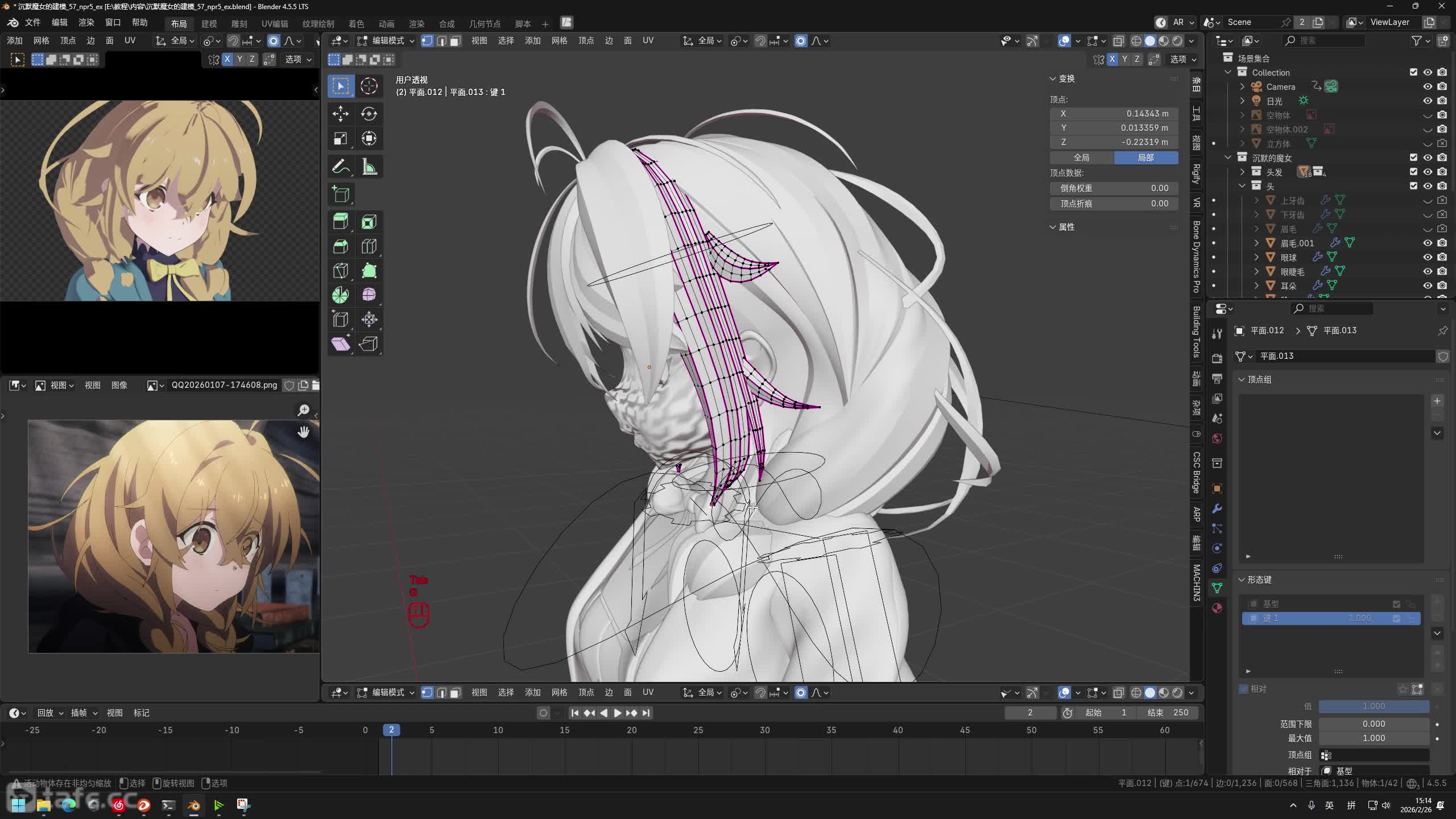Select the Cursor tool in toolbar
Viewport: 1456px width, 819px height.
coord(369,86)
